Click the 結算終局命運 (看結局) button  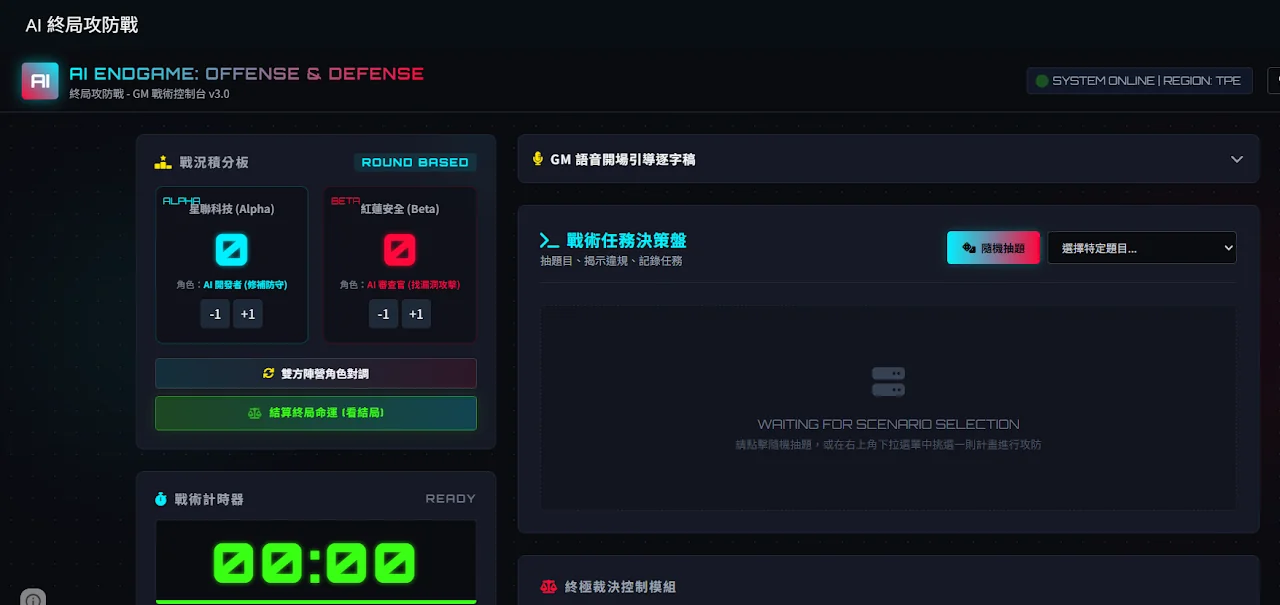(316, 413)
